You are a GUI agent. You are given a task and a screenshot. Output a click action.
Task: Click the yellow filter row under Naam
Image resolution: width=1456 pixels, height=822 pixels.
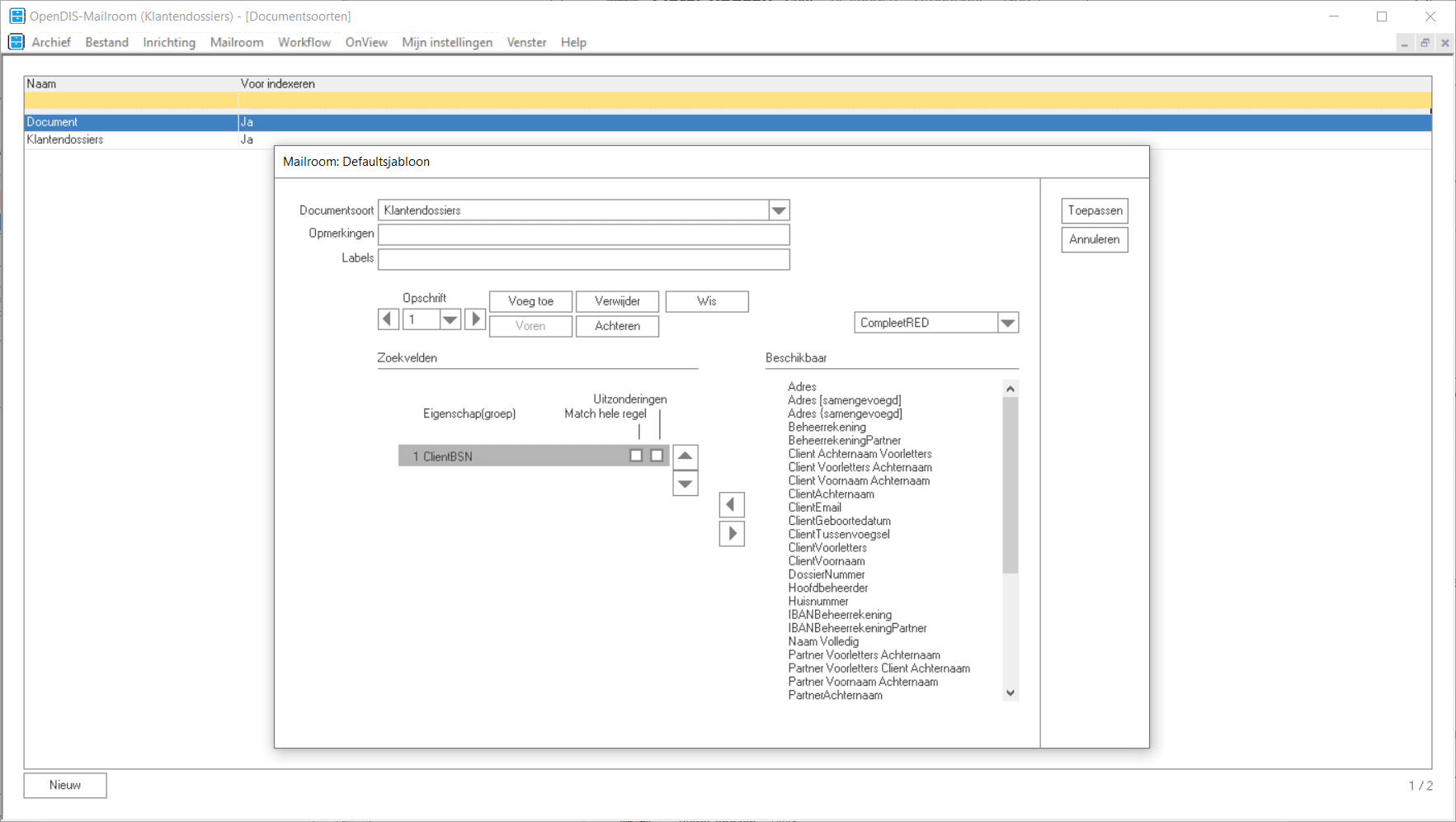(131, 101)
